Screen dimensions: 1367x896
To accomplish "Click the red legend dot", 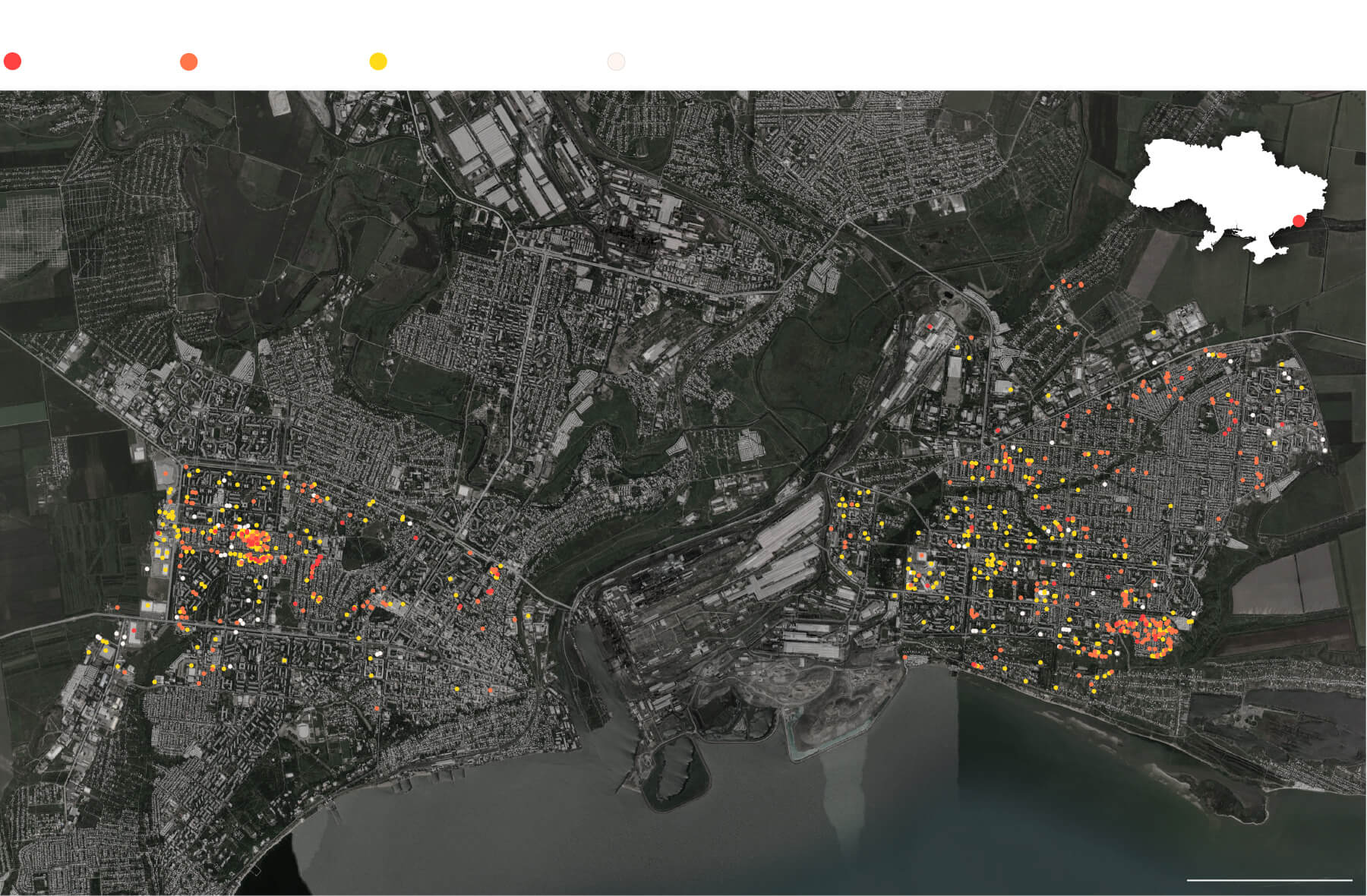I will pos(12,62).
